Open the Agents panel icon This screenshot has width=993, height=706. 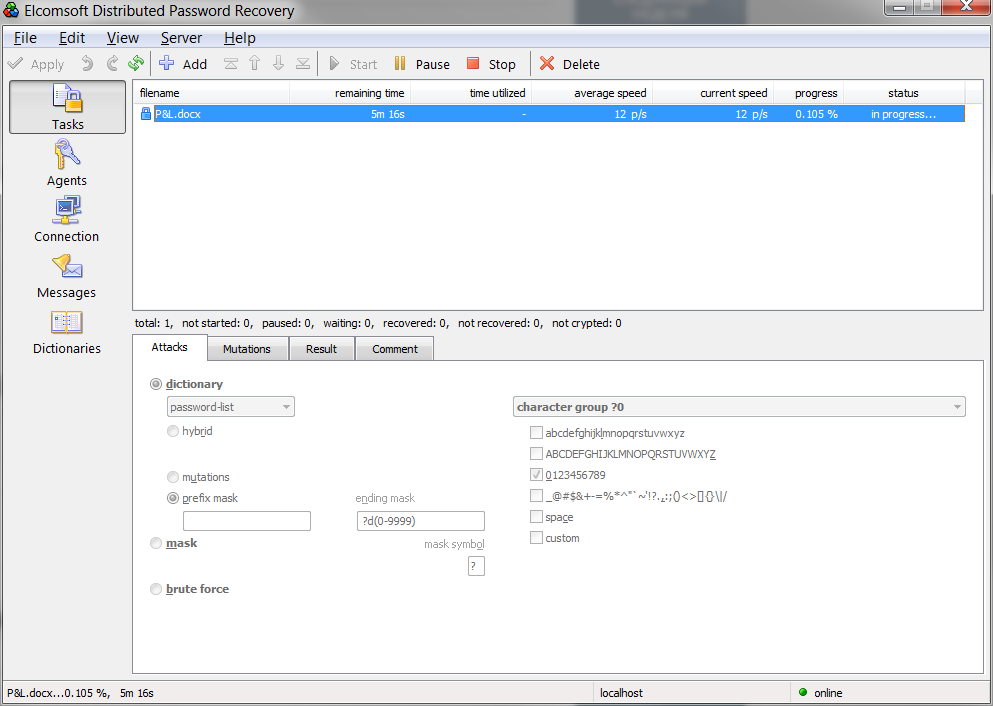point(66,155)
